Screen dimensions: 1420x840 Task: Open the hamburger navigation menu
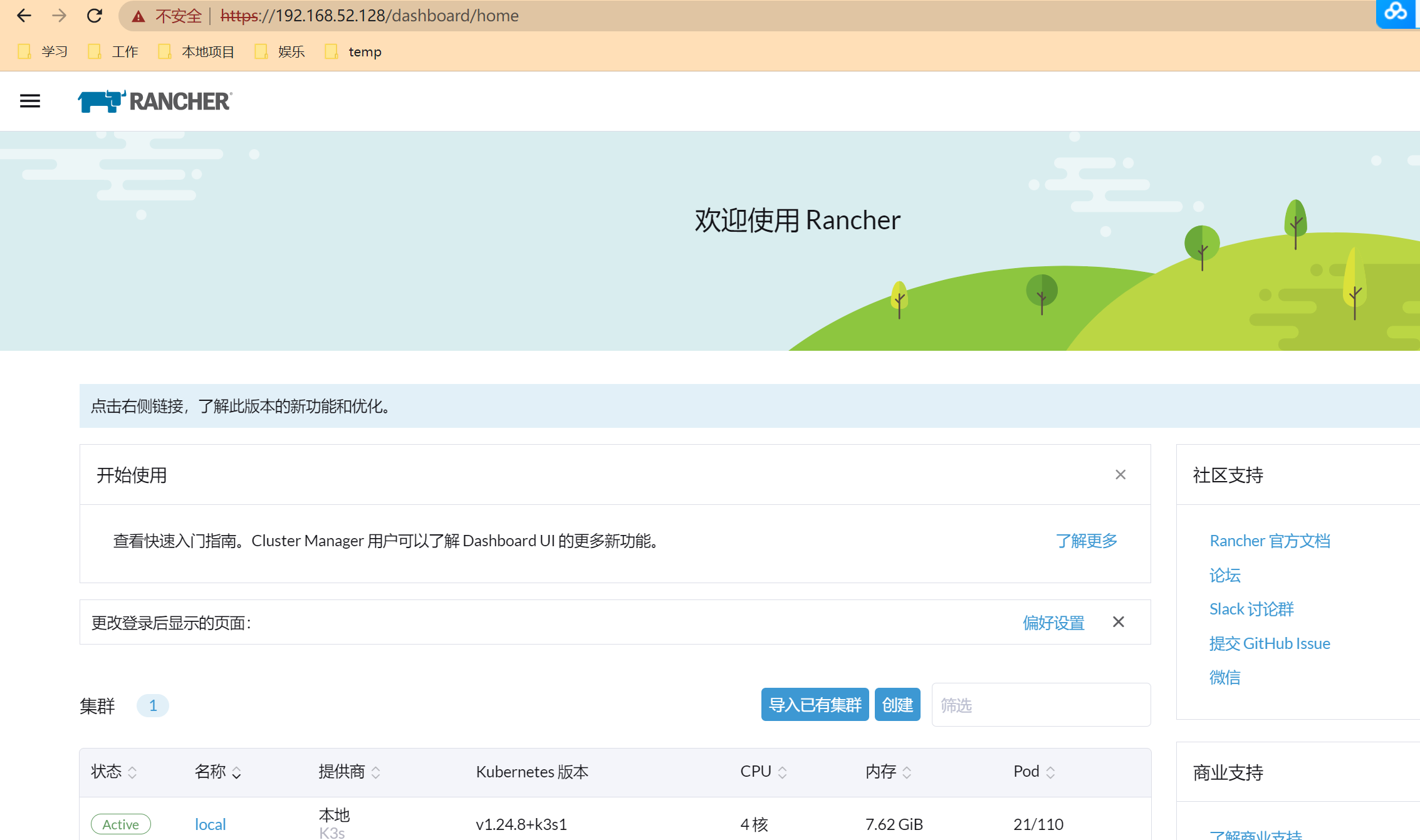pyautogui.click(x=30, y=101)
